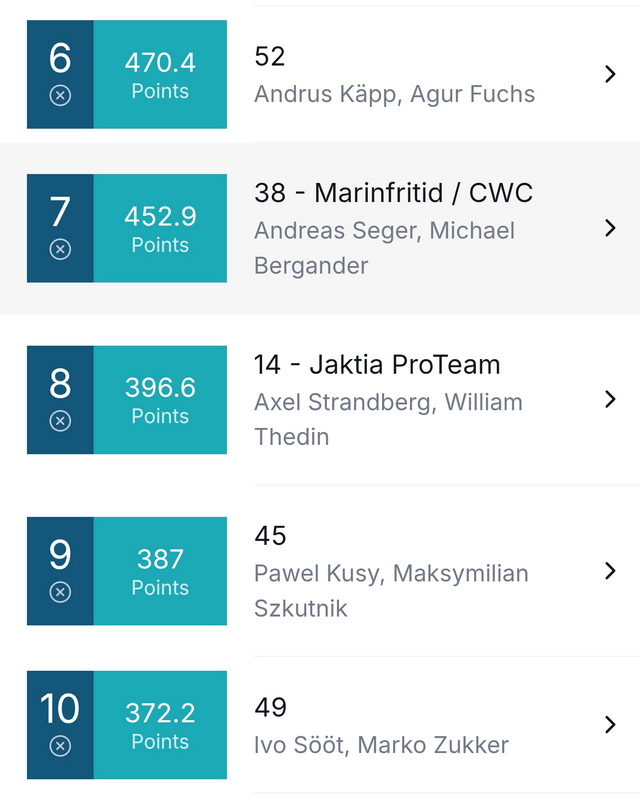Viewport: 640px width, 800px height.
Task: Open the Marinfritid / CWC row chevron
Action: coord(610,228)
